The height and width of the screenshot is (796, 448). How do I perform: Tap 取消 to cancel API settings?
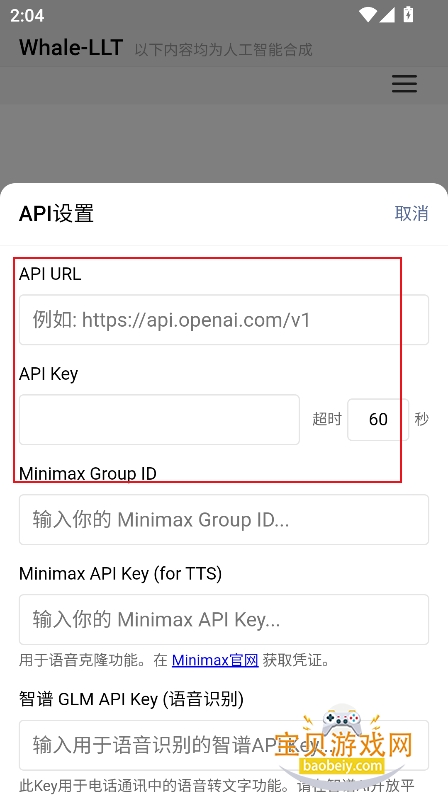click(x=411, y=213)
